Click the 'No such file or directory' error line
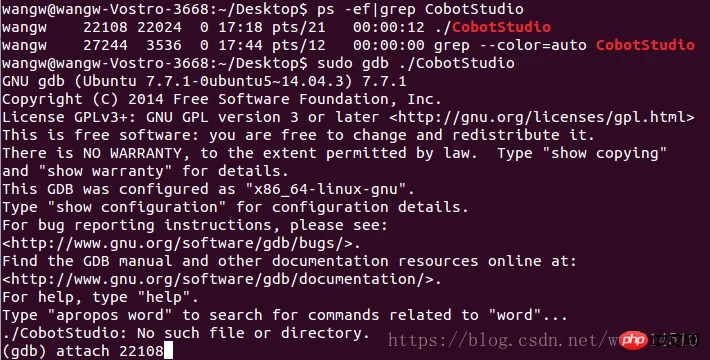 [x=186, y=333]
